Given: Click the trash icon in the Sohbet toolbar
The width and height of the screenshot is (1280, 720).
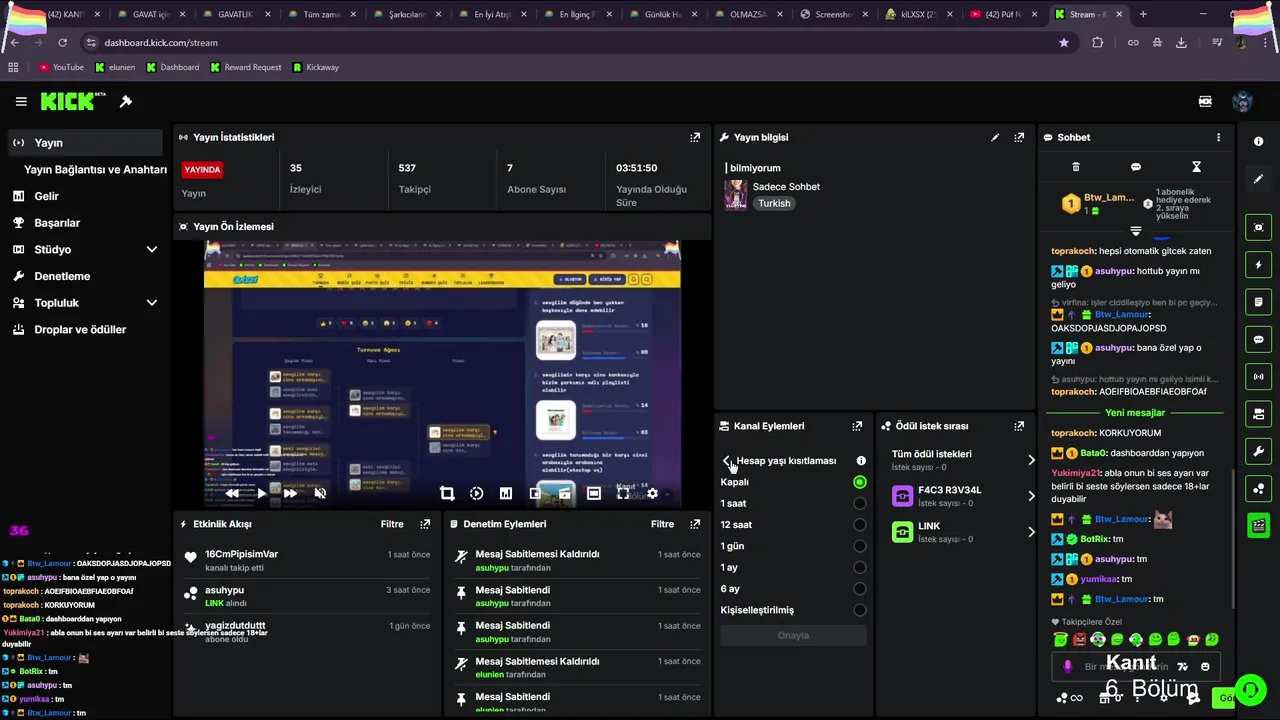Looking at the screenshot, I should 1076,167.
